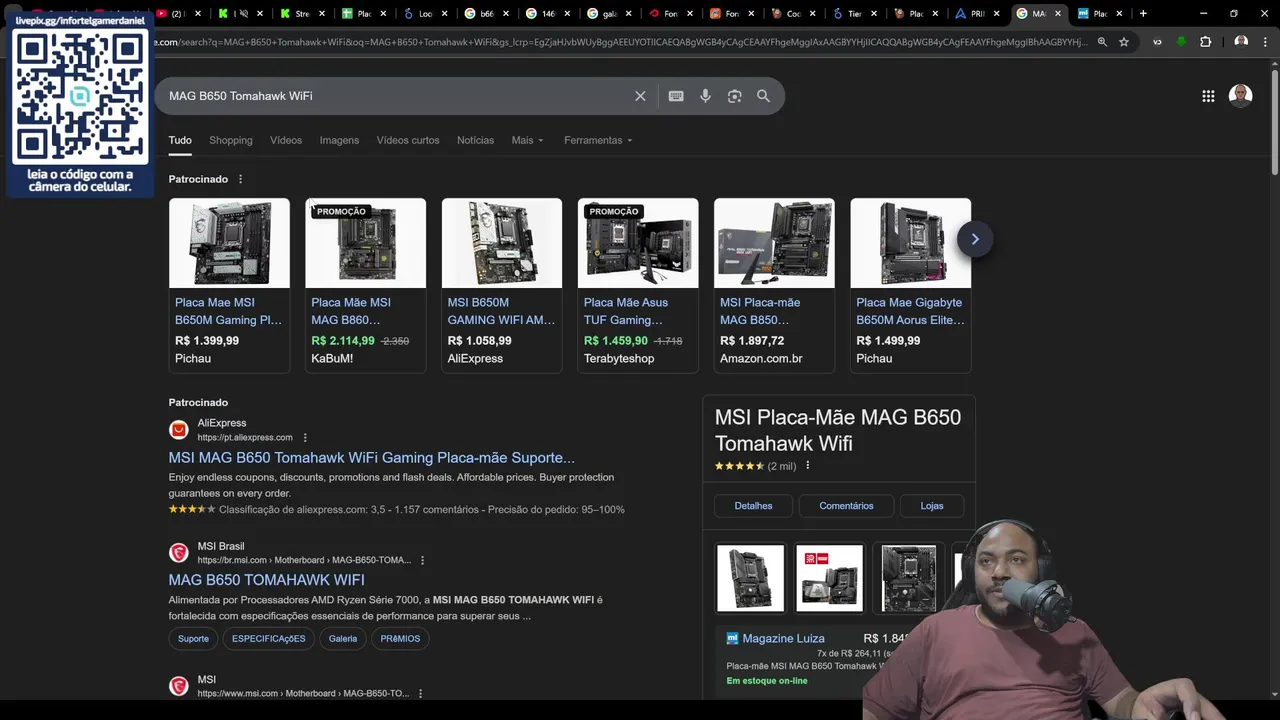Open the Comentários button in product panel
Image resolution: width=1280 pixels, height=720 pixels.
point(846,506)
